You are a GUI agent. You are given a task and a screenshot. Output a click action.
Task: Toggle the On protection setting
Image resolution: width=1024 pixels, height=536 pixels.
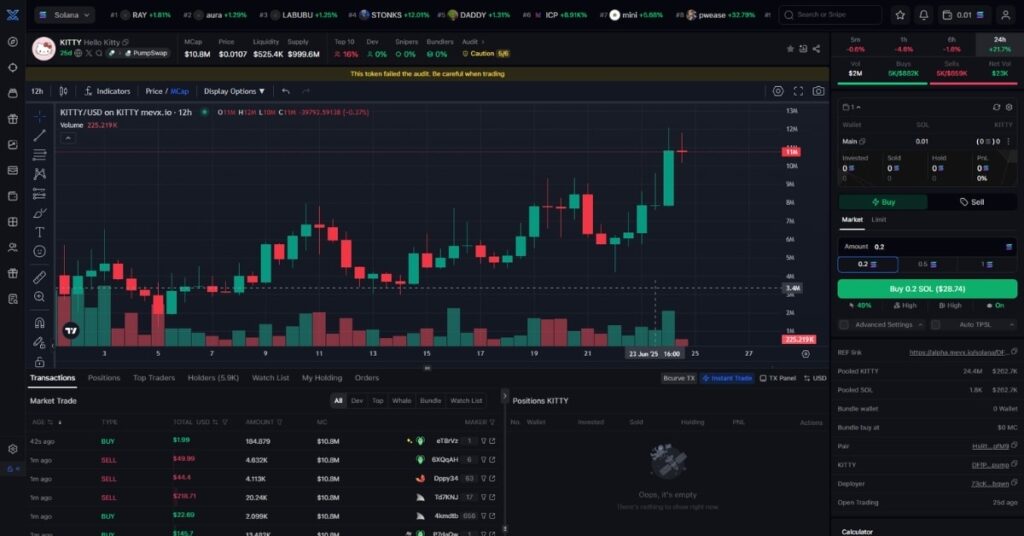[x=995, y=306]
